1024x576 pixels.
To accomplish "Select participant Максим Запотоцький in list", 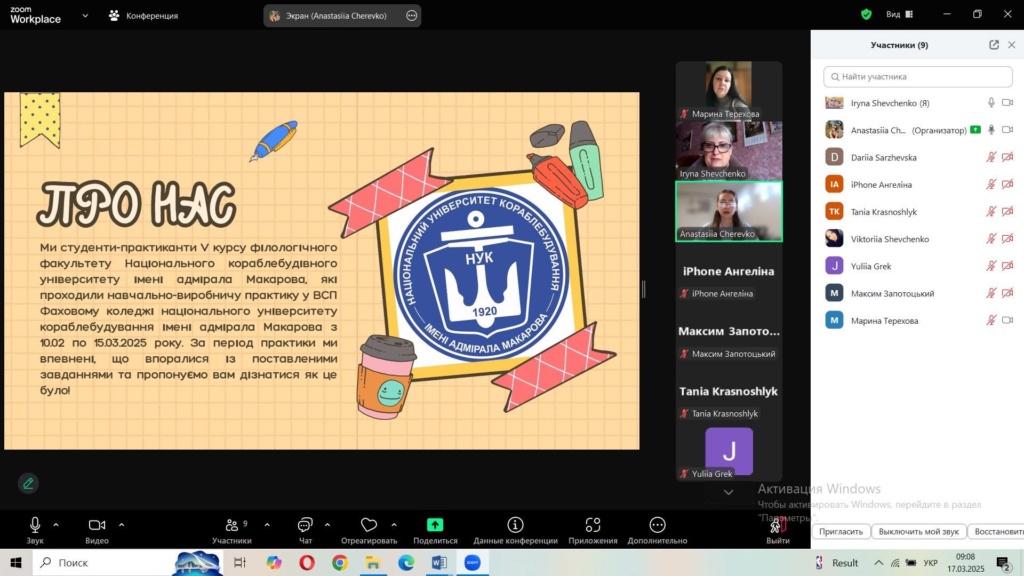I will click(x=918, y=293).
